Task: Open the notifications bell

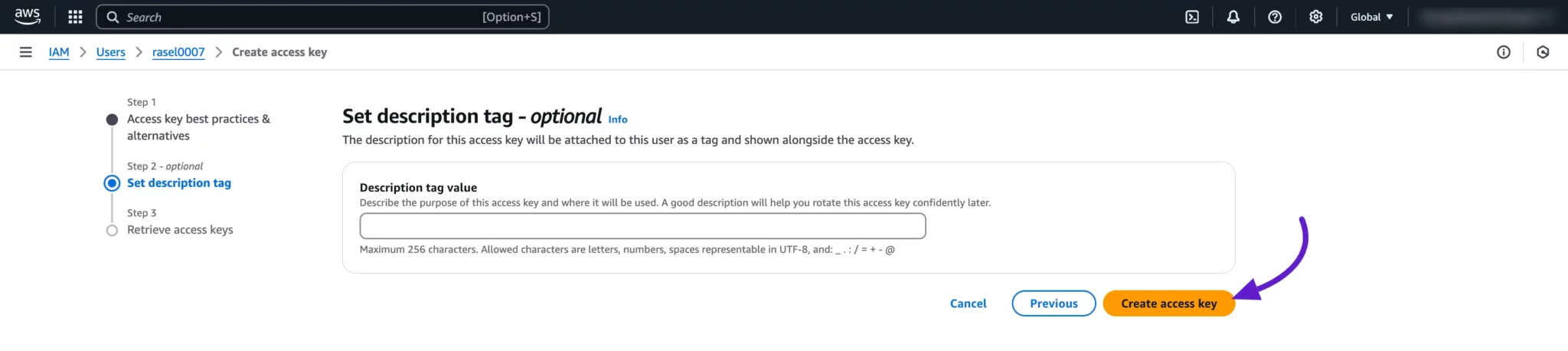Action: [1233, 17]
